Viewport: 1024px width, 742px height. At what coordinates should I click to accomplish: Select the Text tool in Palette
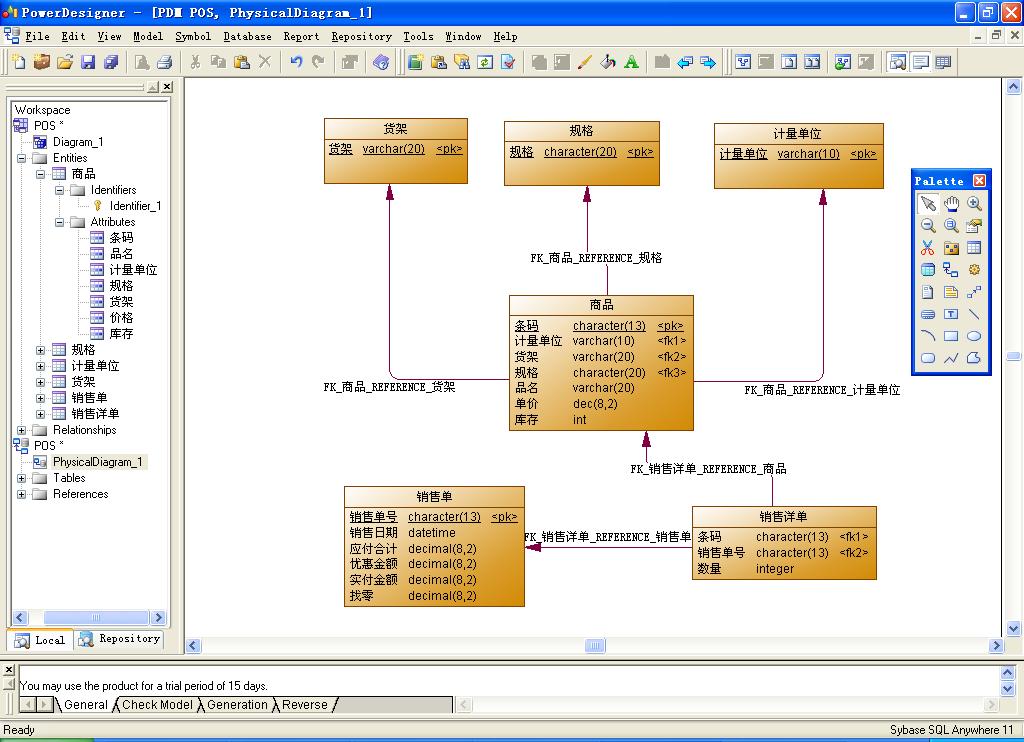coord(952,314)
